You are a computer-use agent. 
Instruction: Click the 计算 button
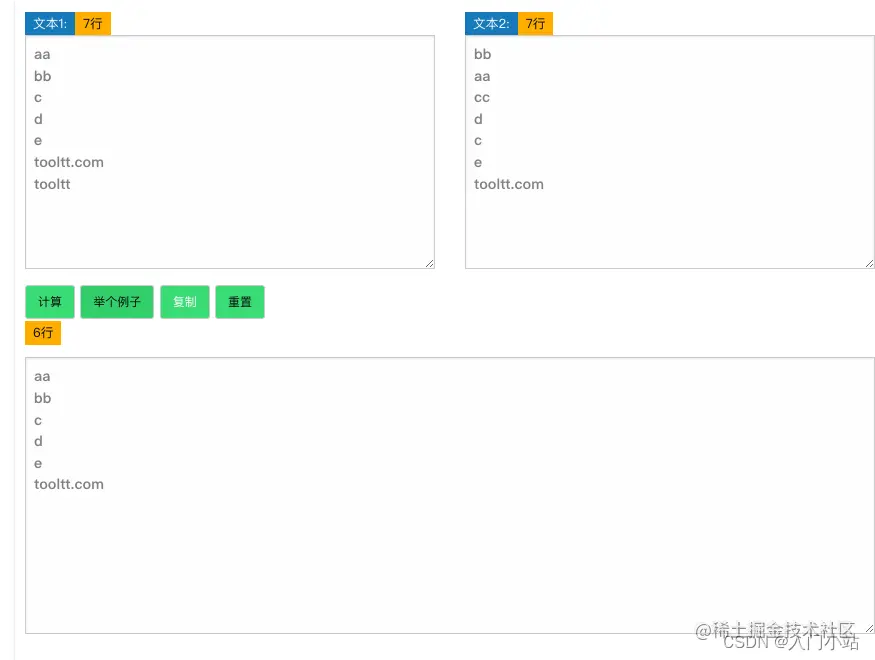click(50, 302)
